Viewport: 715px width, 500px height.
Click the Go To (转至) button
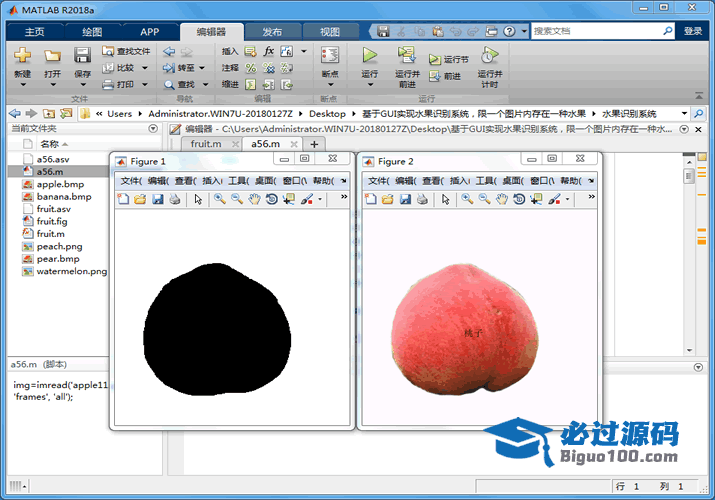(x=179, y=68)
